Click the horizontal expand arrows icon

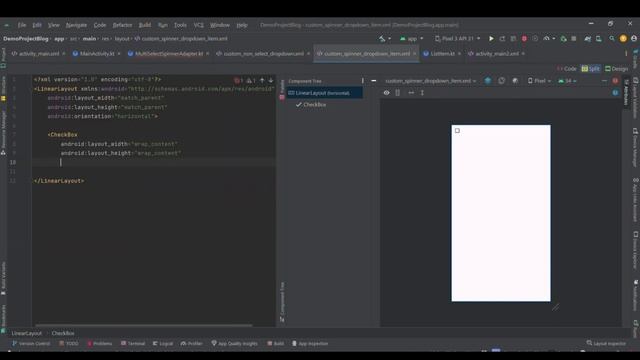click(411, 93)
